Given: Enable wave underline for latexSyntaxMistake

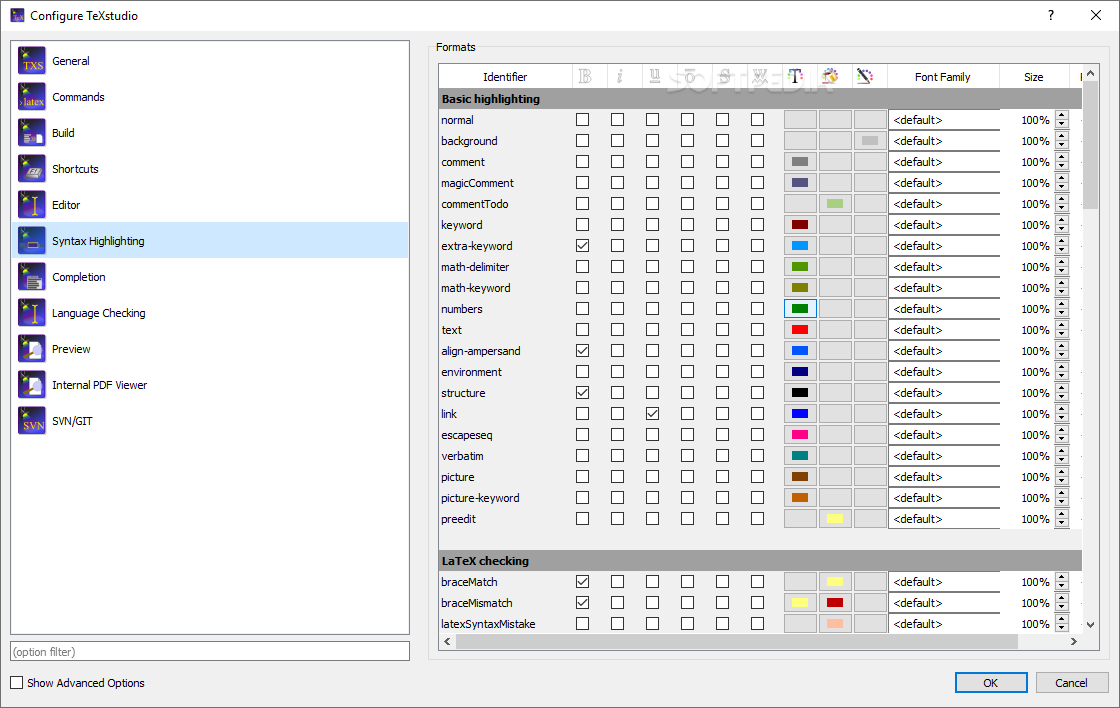Looking at the screenshot, I should [x=758, y=624].
